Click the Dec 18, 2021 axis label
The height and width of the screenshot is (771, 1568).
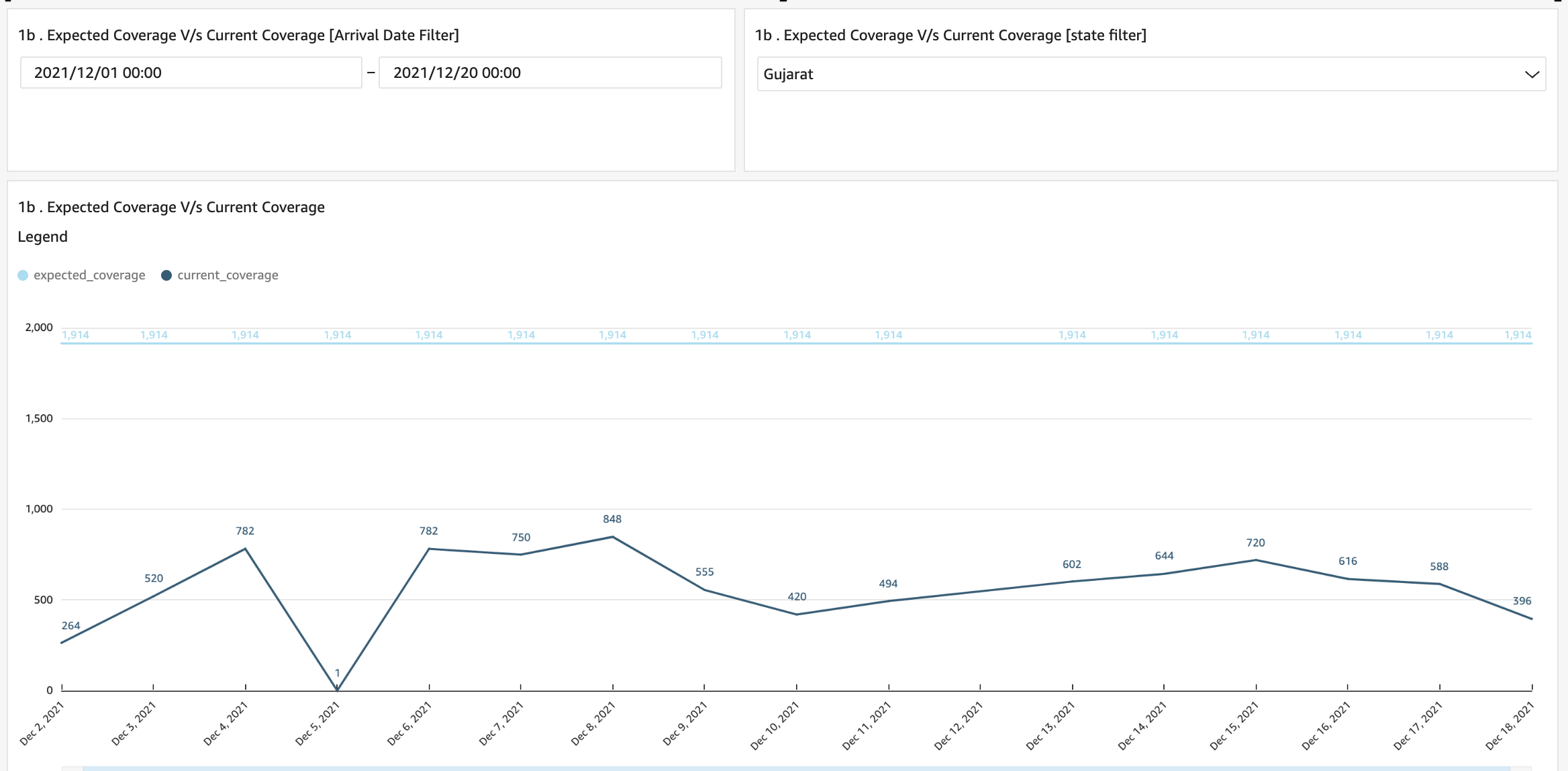(1510, 725)
